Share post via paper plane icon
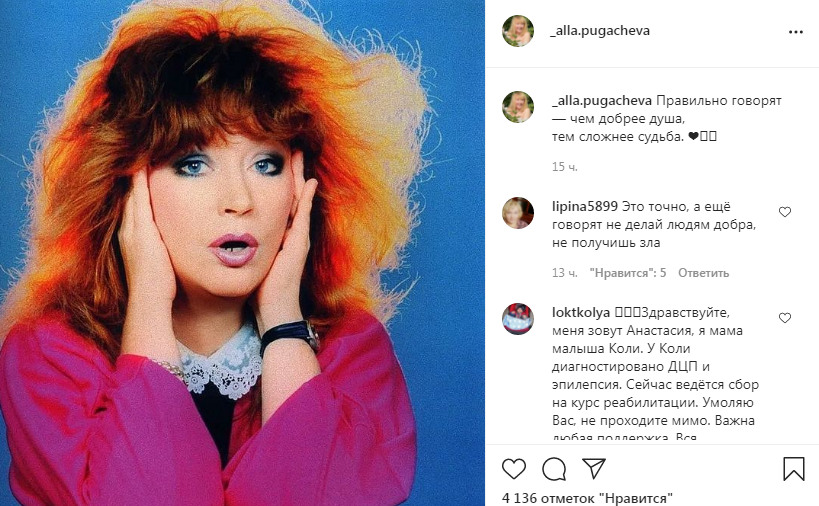Viewport: 819px width, 506px height. click(594, 468)
